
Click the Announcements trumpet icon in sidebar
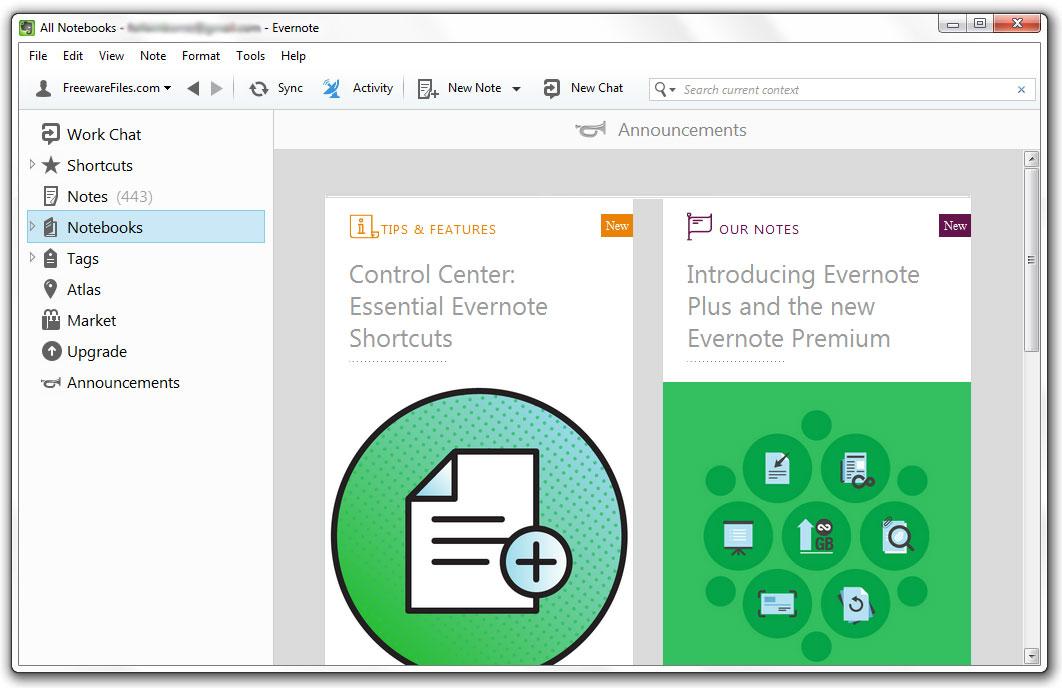[x=51, y=383]
